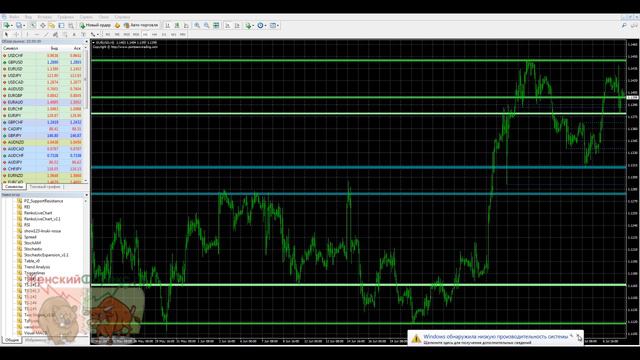Expand the arrows tool dropdown
Viewport: 640px width, 360px height.
point(98,35)
